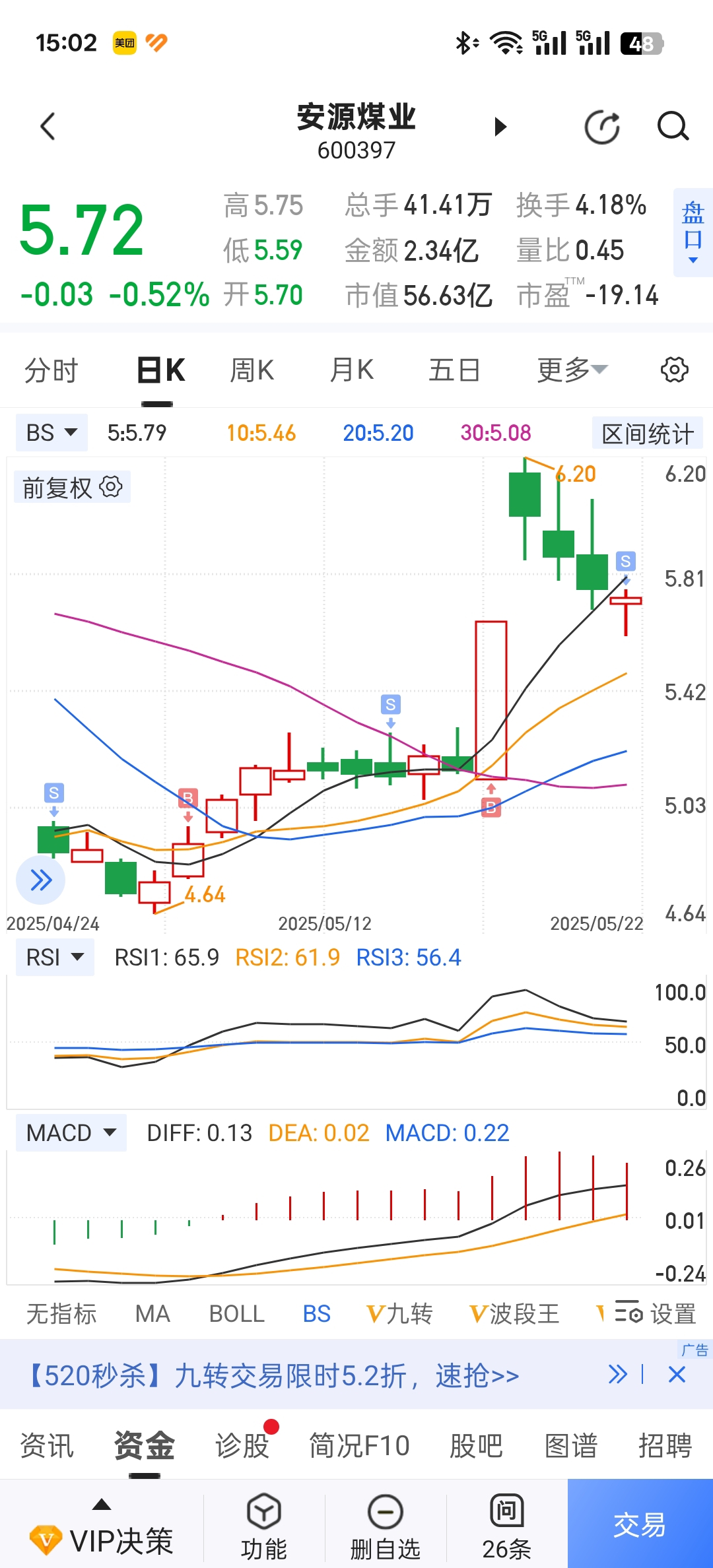The height and width of the screenshot is (1568, 713).
Task: Select BS overlay indicator in bottom row
Action: [x=316, y=1313]
